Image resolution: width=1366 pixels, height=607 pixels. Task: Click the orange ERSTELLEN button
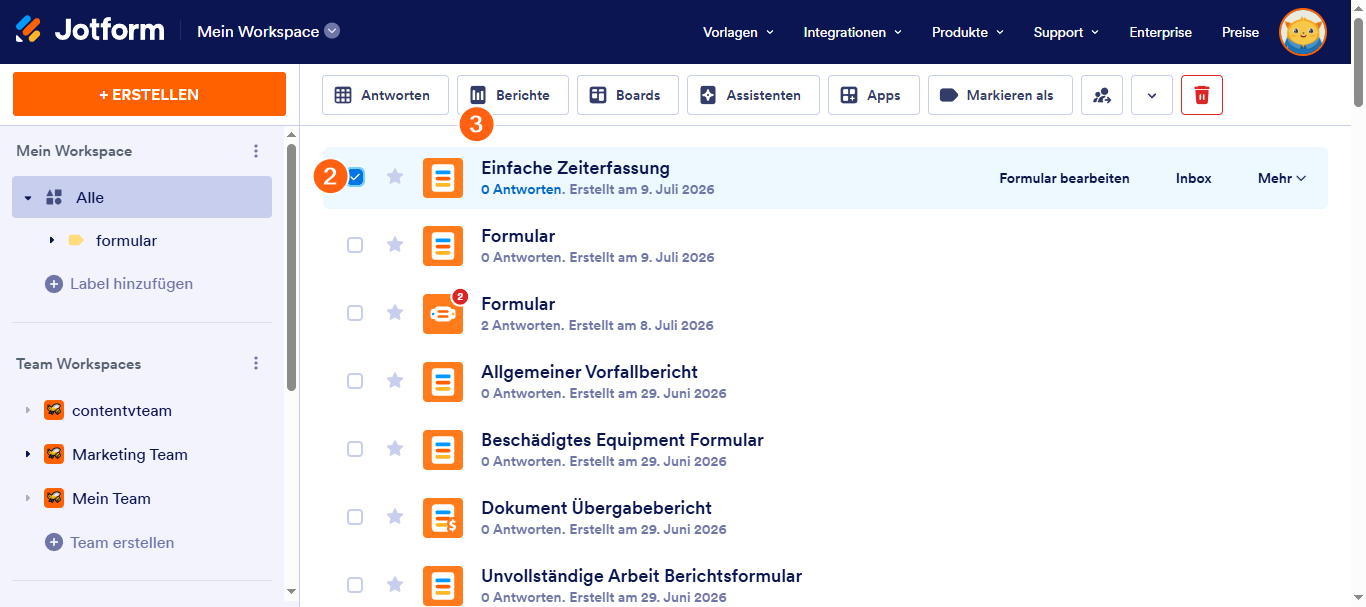click(149, 95)
